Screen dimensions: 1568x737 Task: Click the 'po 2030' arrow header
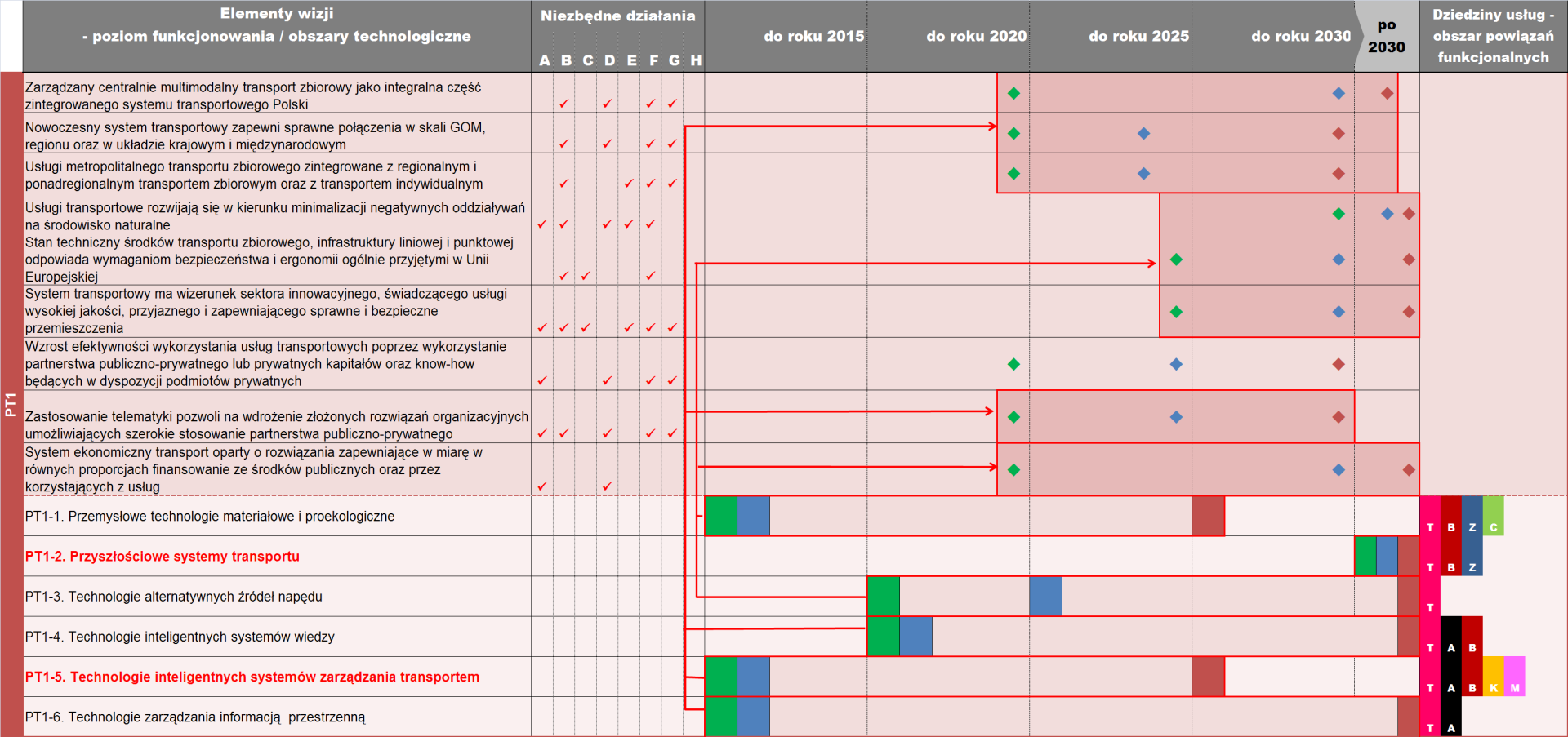click(x=1387, y=36)
